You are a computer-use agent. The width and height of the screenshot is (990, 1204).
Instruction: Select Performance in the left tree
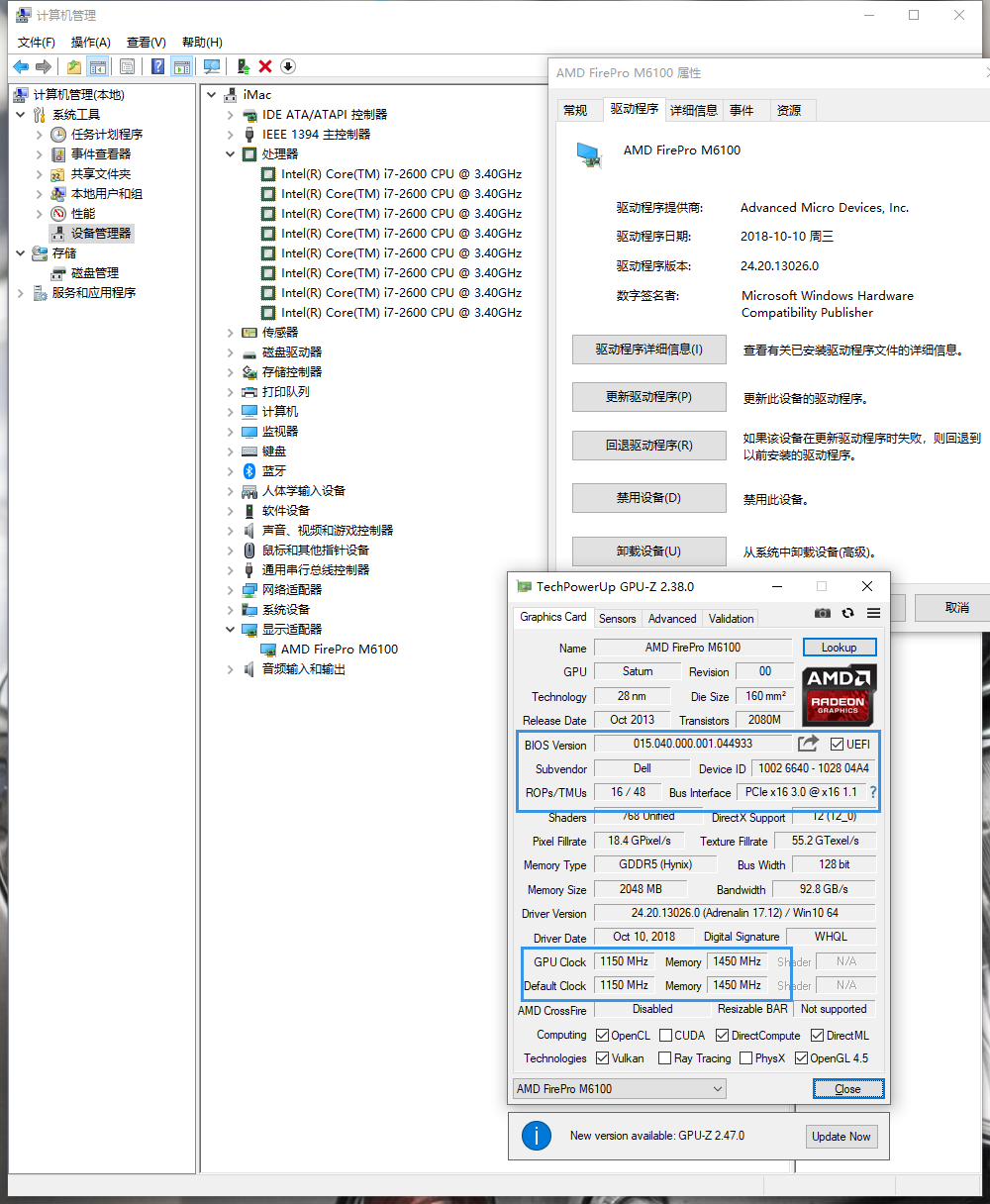[73, 214]
